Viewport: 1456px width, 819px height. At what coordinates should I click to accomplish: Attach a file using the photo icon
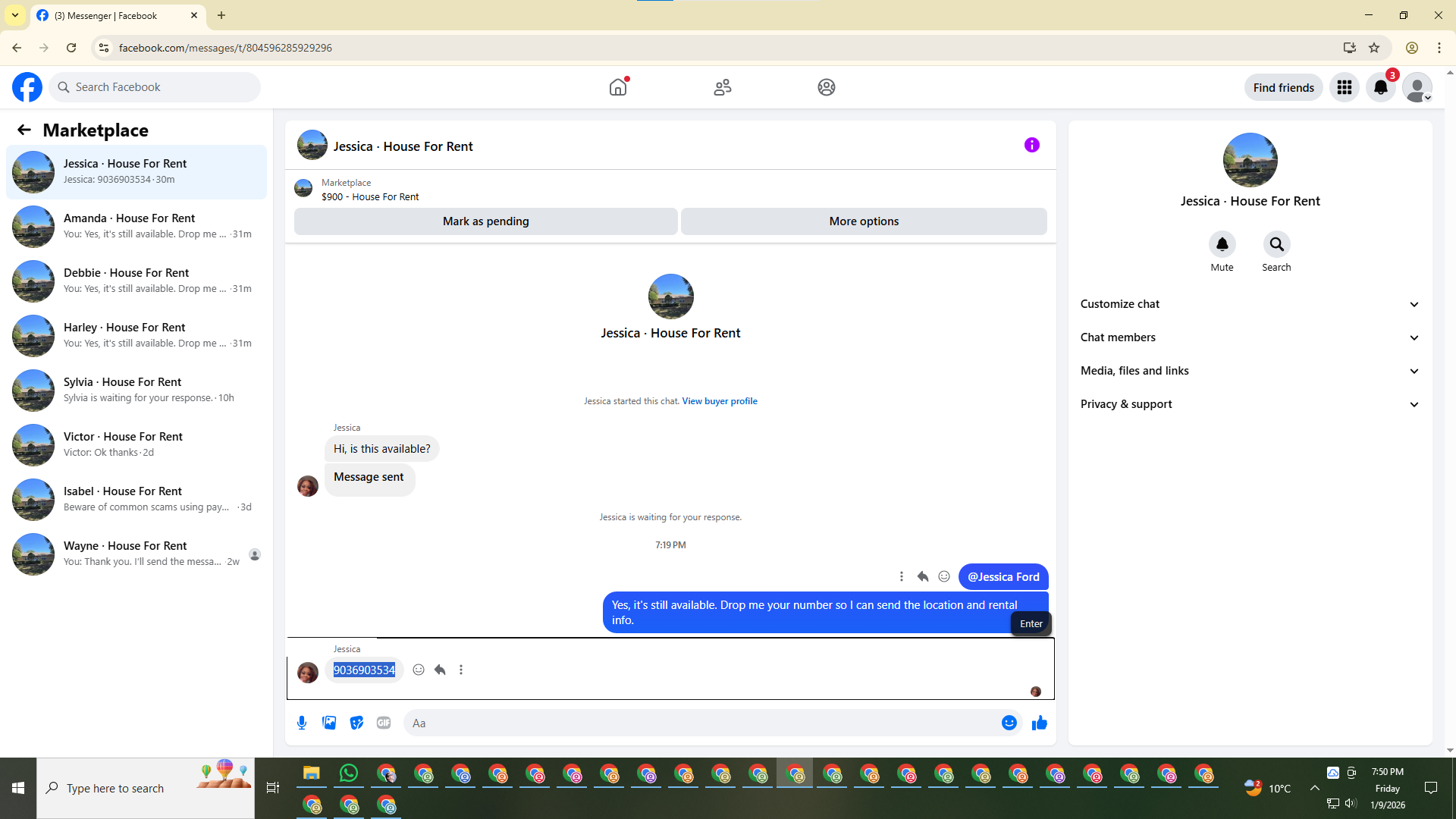(329, 723)
